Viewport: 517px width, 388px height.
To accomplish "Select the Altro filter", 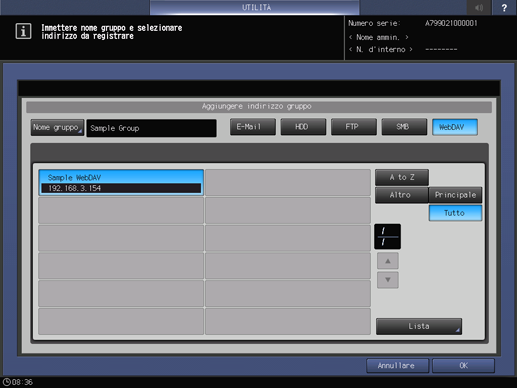I will (x=402, y=195).
